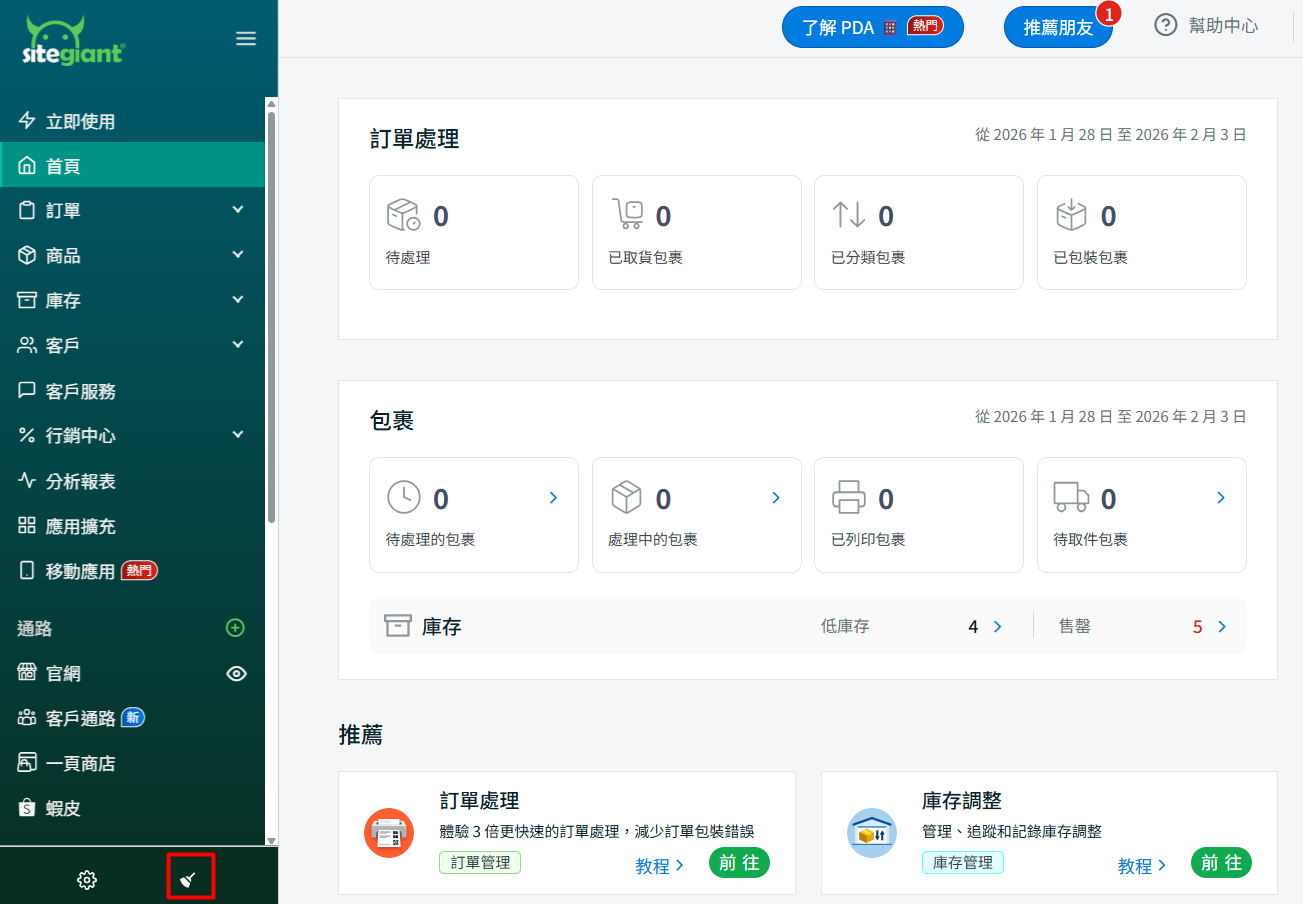The height and width of the screenshot is (904, 1303).
Task: Toggle the eye icon next to 官網
Action: pyautogui.click(x=236, y=673)
